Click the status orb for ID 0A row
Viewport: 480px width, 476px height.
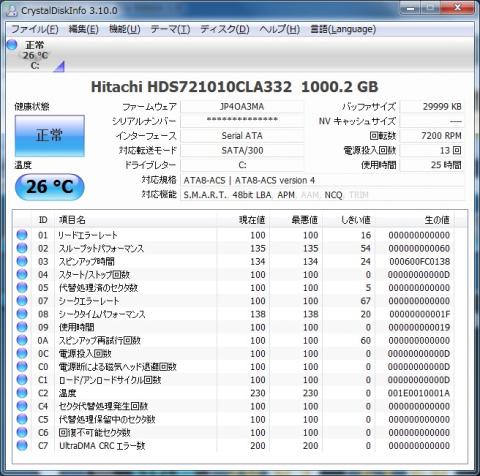click(22, 340)
